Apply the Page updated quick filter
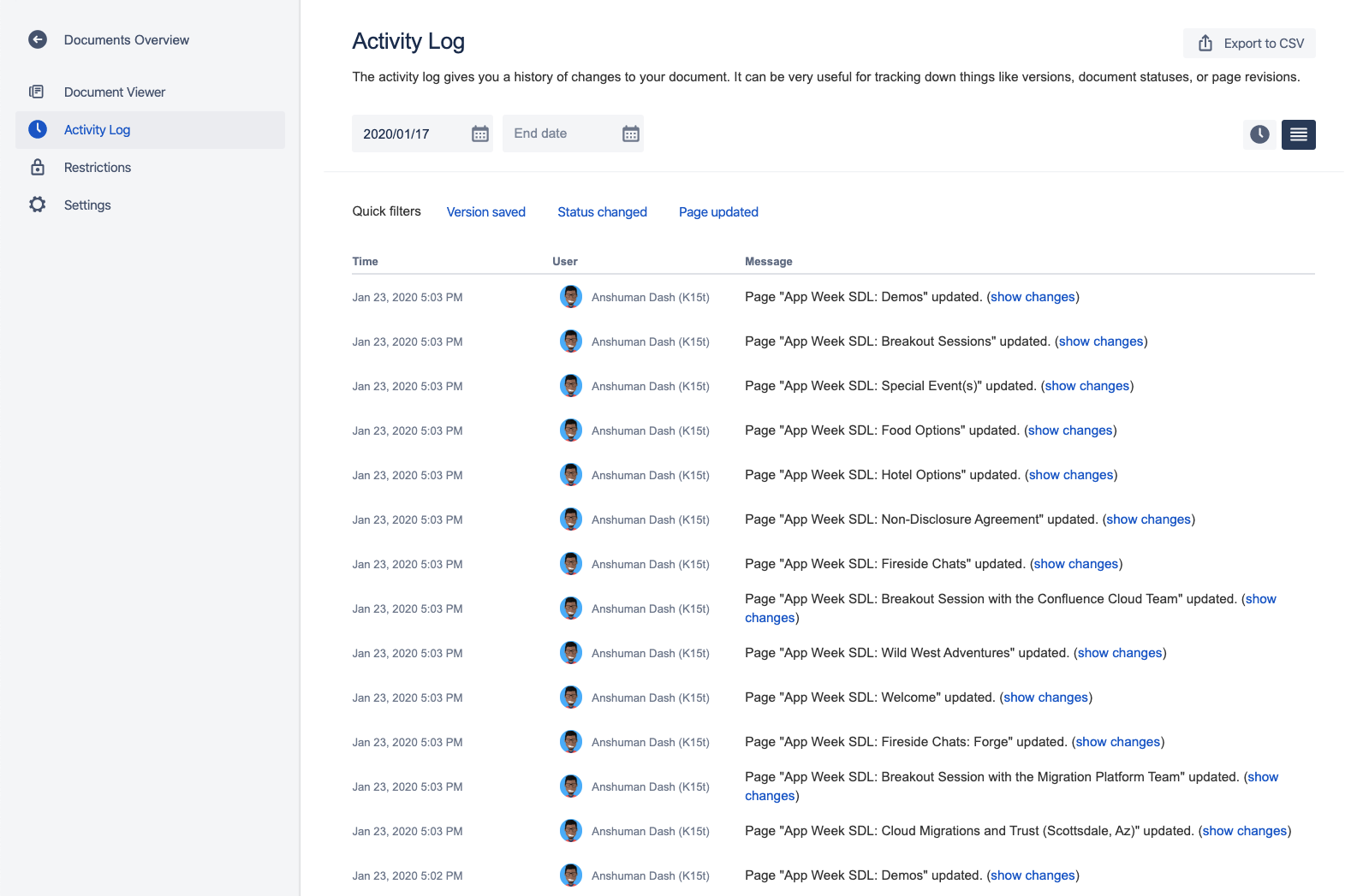Screen dimensions: 1363x896 [718, 212]
